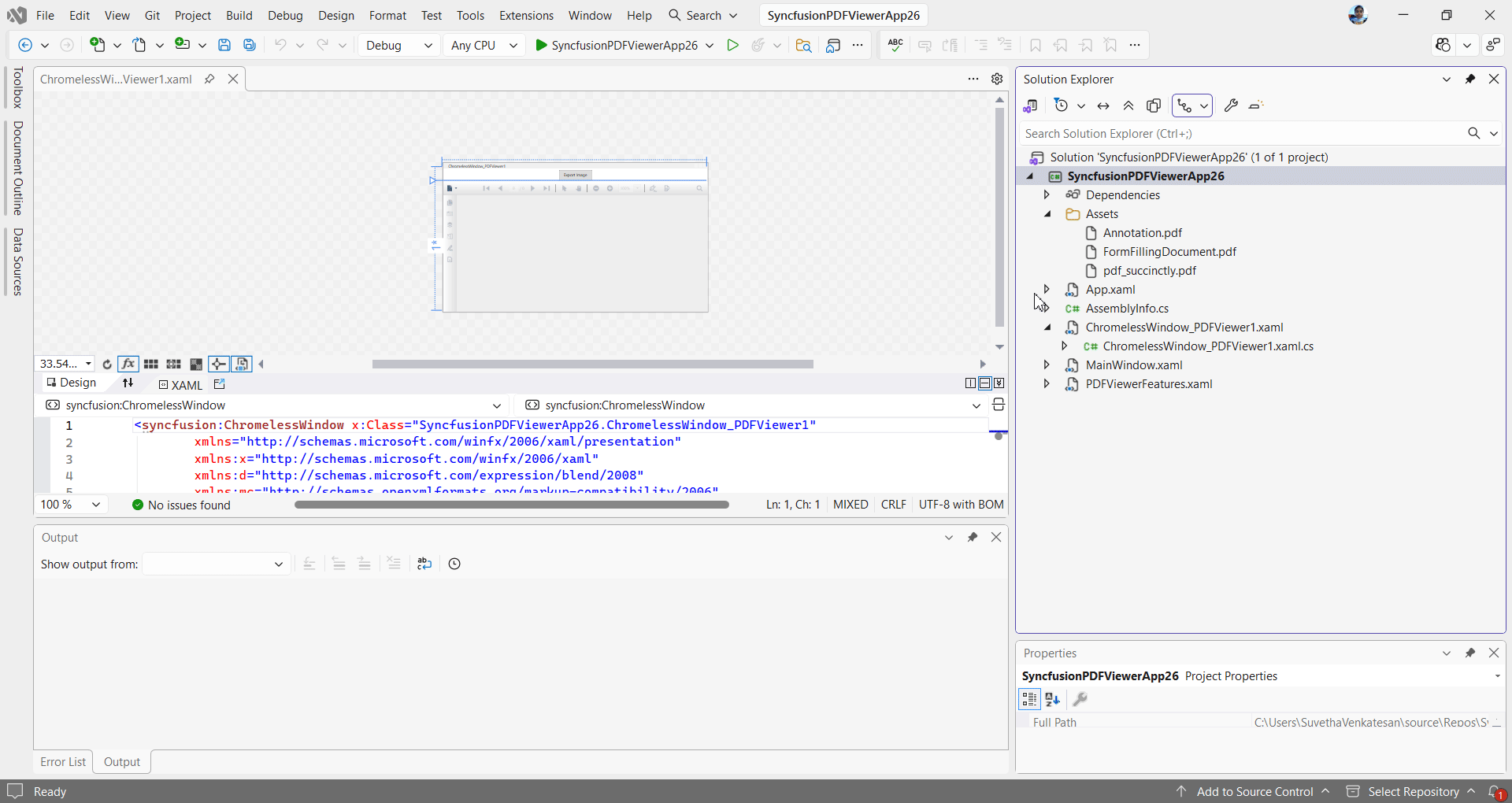Pin the Solution Explorer panel

(1471, 79)
